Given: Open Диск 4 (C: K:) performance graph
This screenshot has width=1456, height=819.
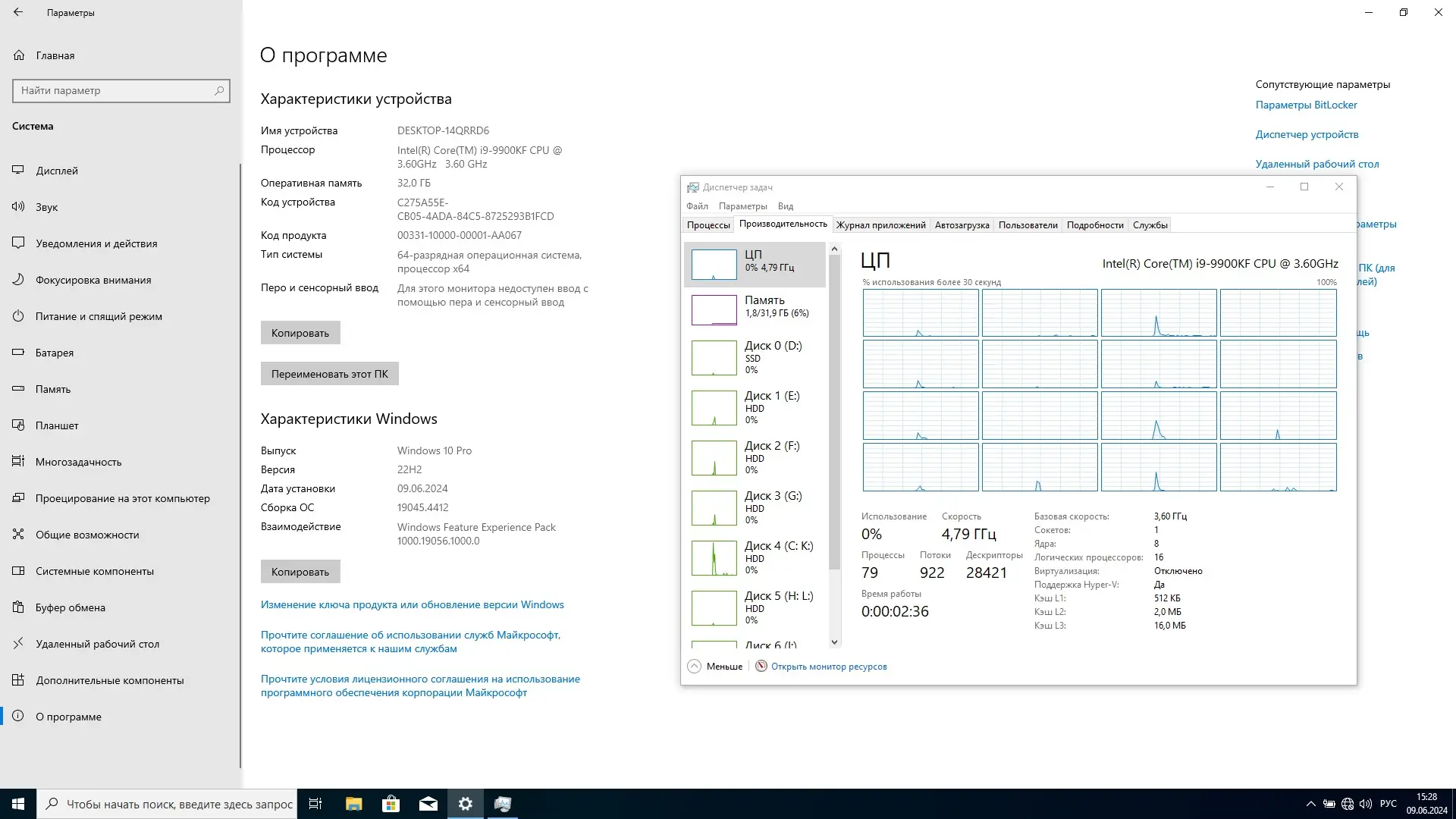Looking at the screenshot, I should point(755,557).
